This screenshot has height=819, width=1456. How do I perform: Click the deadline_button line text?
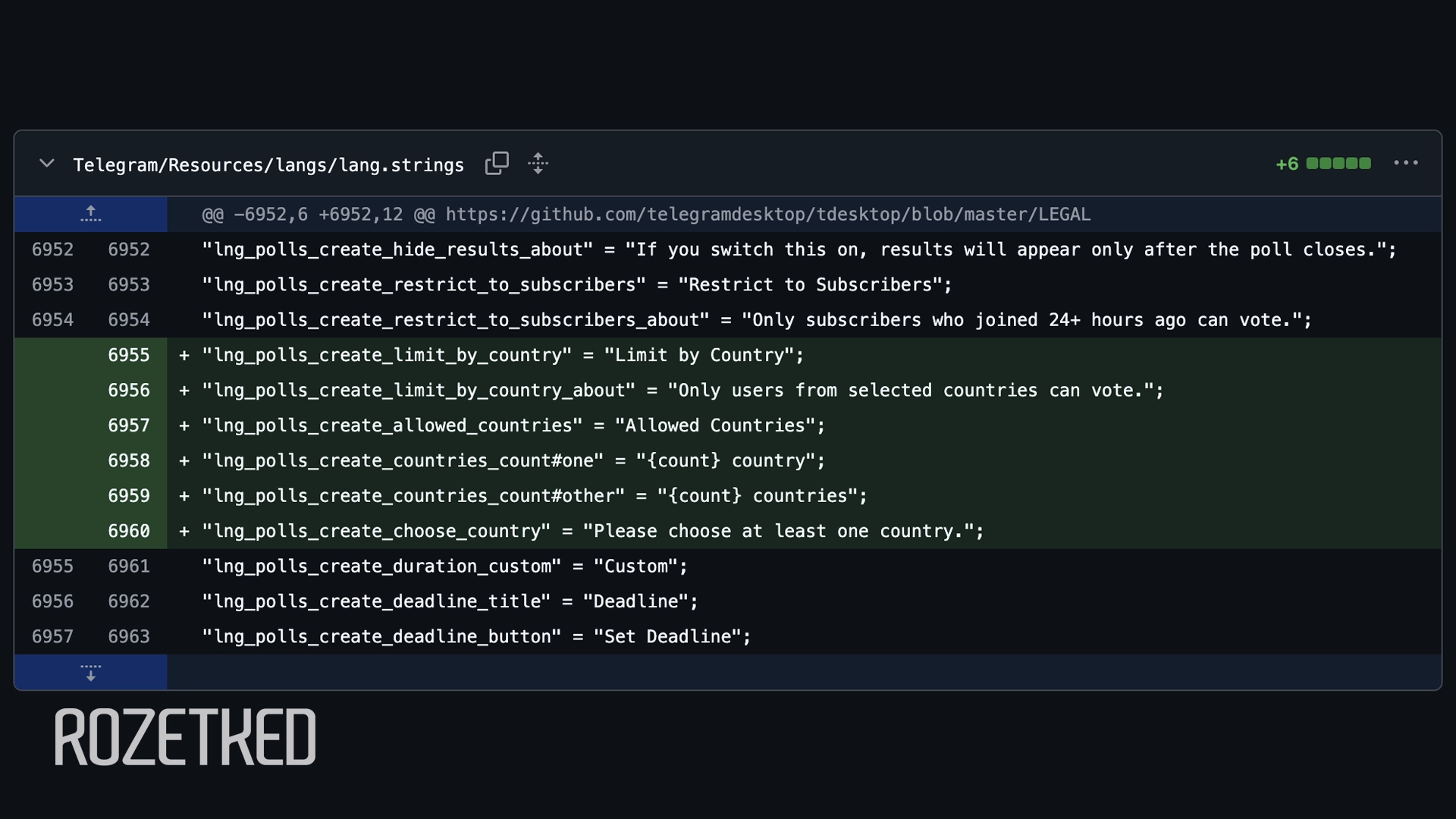tap(475, 637)
